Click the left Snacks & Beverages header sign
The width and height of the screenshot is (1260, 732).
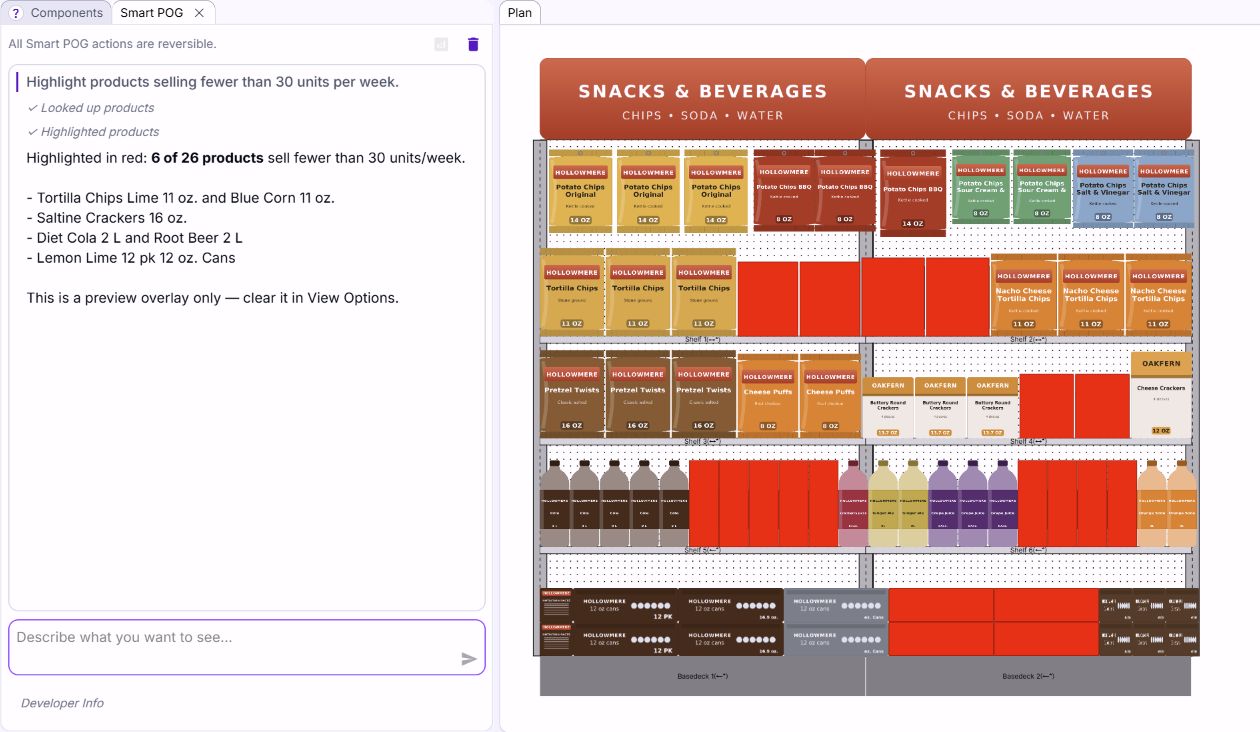click(702, 99)
